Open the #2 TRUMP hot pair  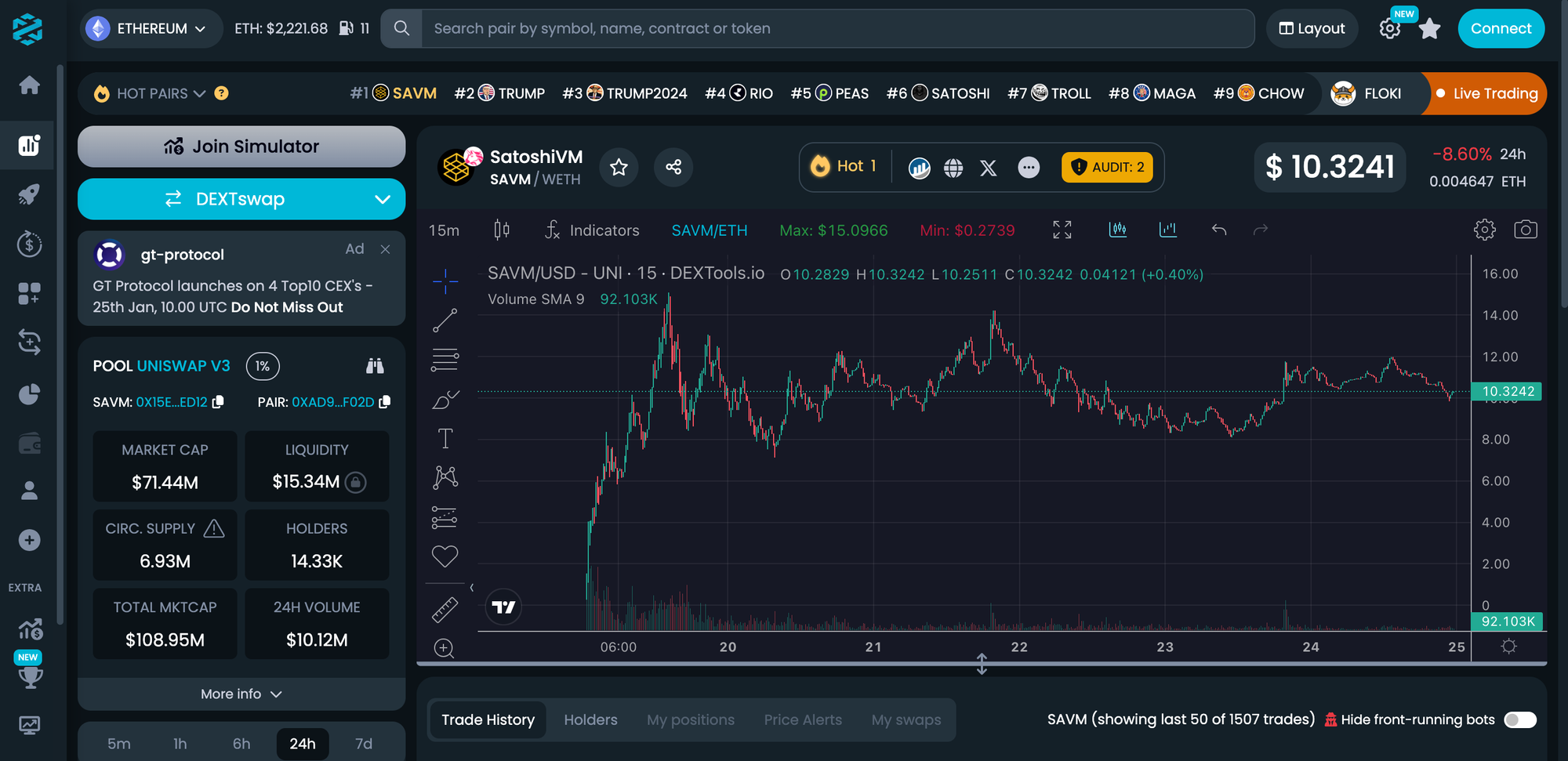(499, 93)
